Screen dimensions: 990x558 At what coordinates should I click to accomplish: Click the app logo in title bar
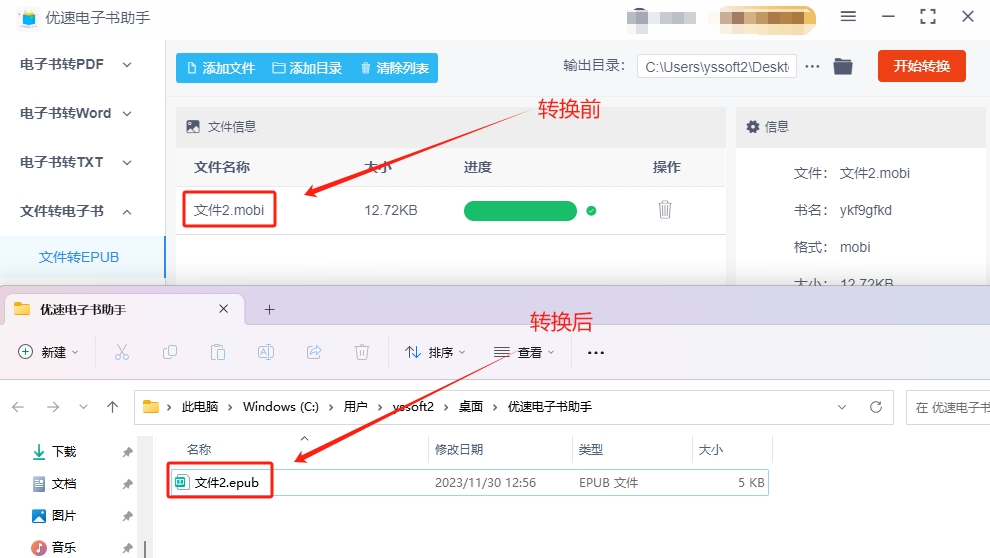pyautogui.click(x=28, y=18)
